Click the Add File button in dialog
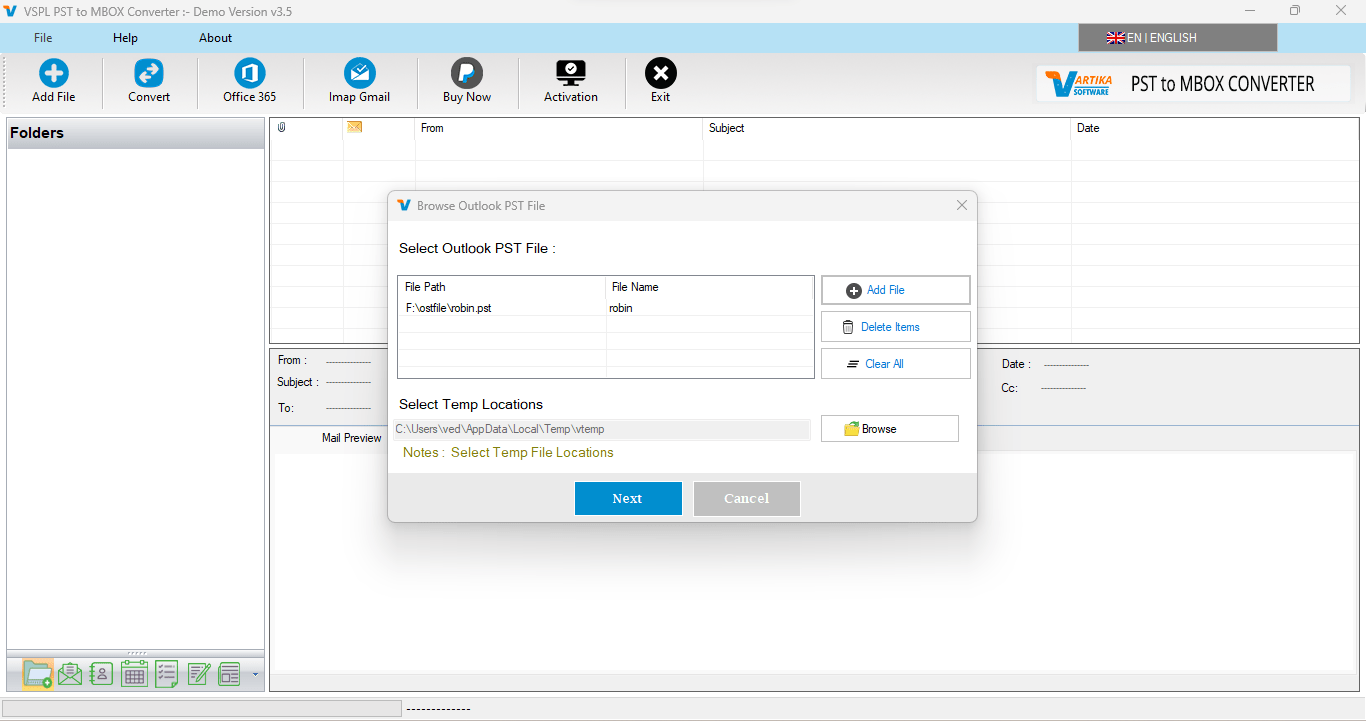 point(895,290)
